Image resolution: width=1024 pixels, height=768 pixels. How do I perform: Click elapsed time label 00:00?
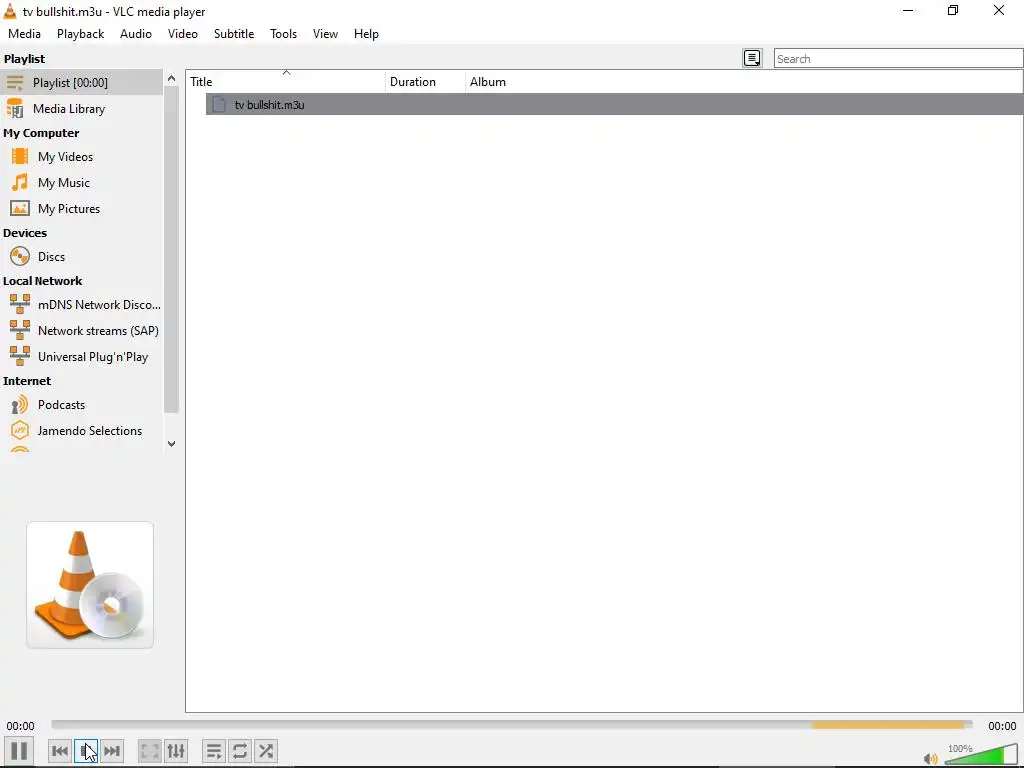(x=21, y=726)
